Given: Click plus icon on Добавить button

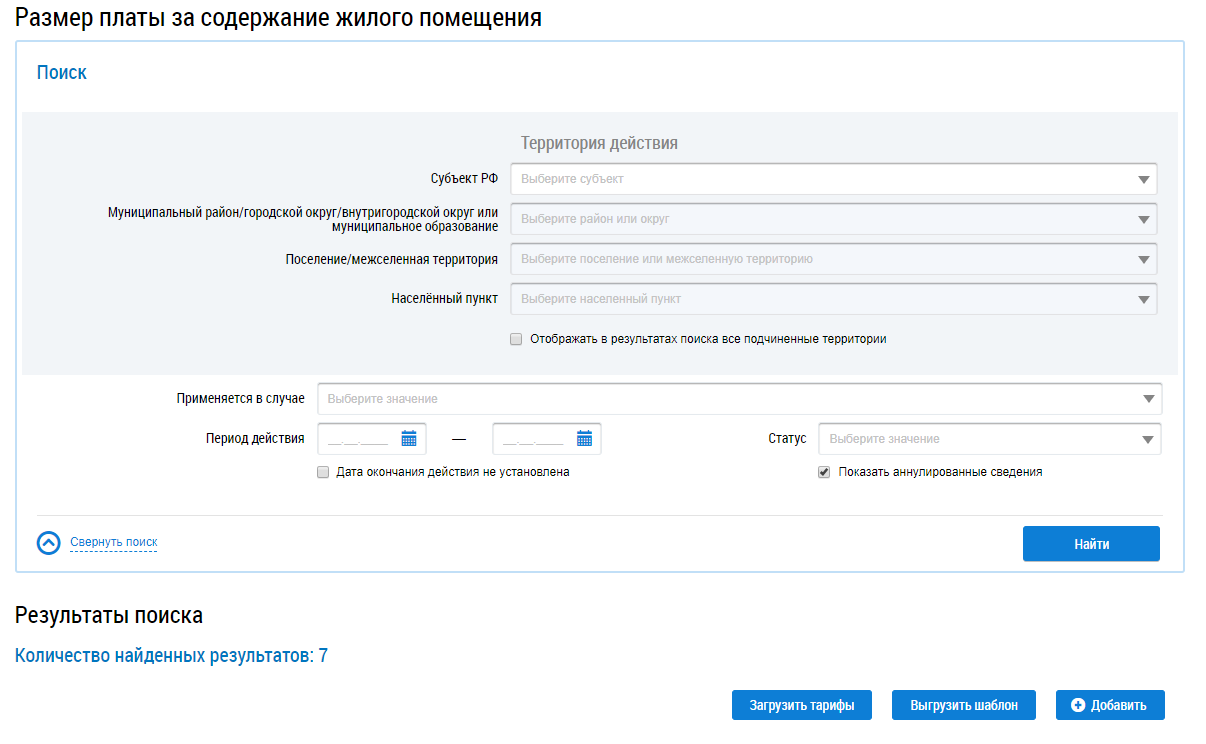Looking at the screenshot, I should point(1078,705).
